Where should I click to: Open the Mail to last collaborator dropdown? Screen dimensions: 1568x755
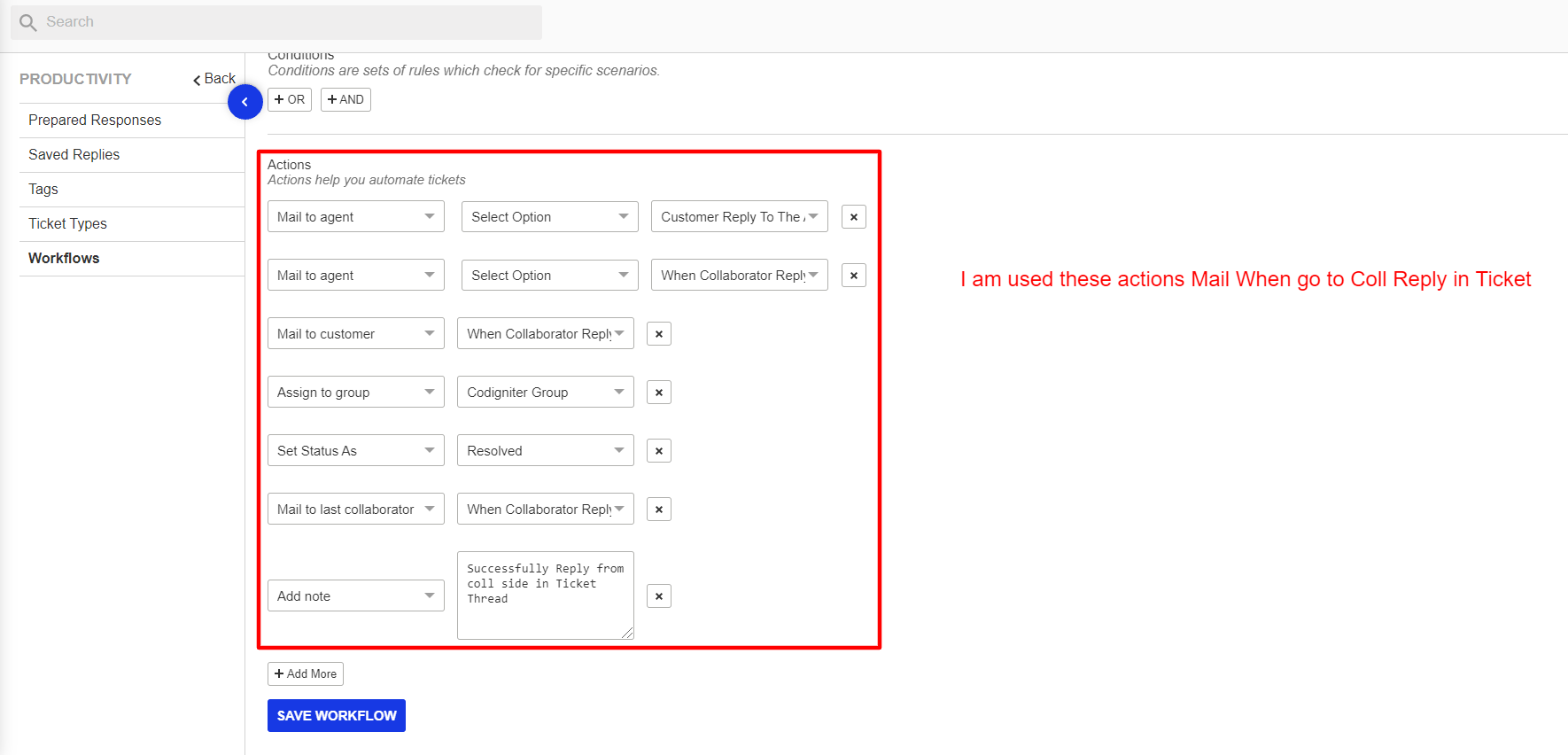[x=355, y=510]
